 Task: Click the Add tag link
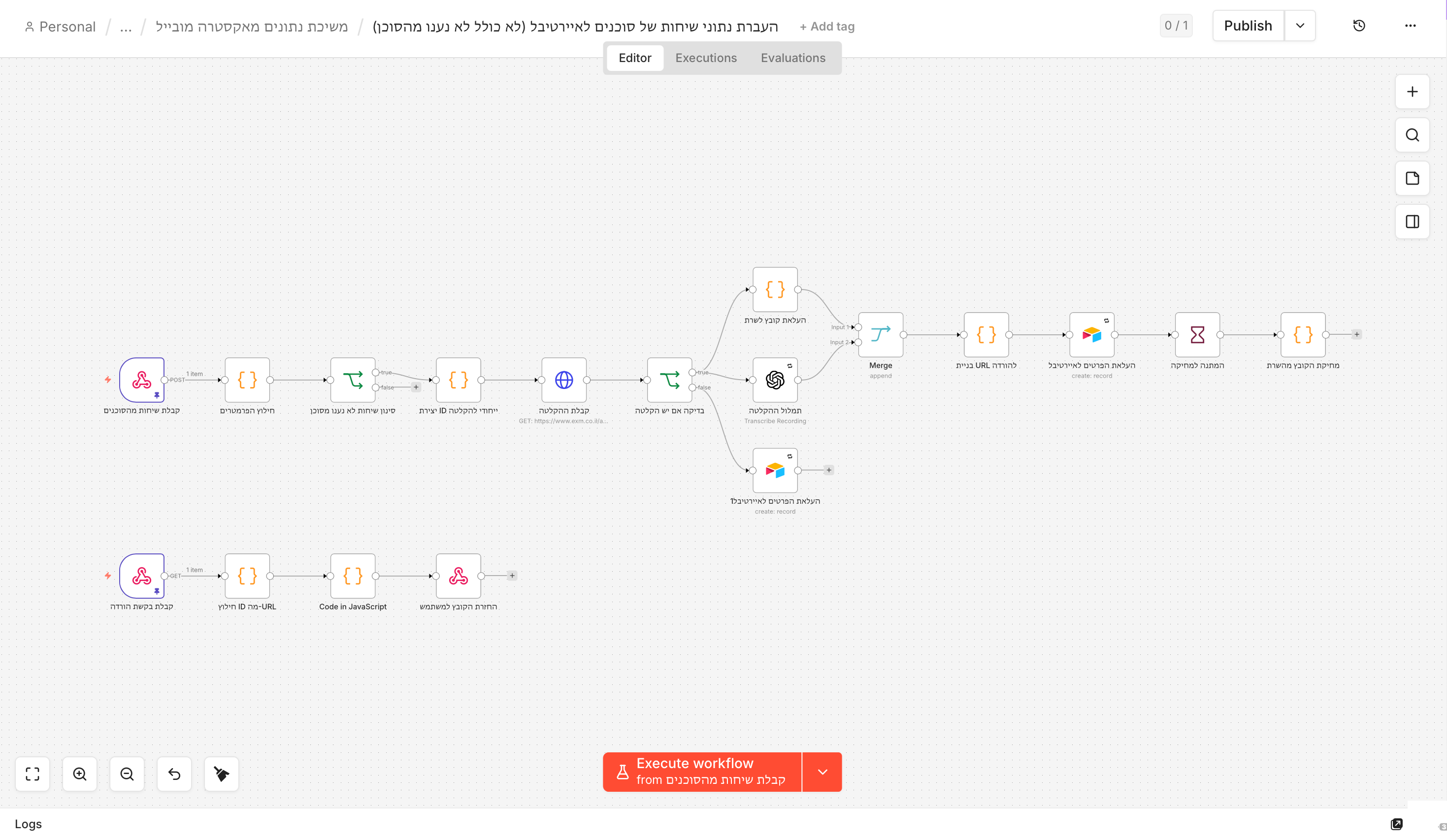point(826,27)
